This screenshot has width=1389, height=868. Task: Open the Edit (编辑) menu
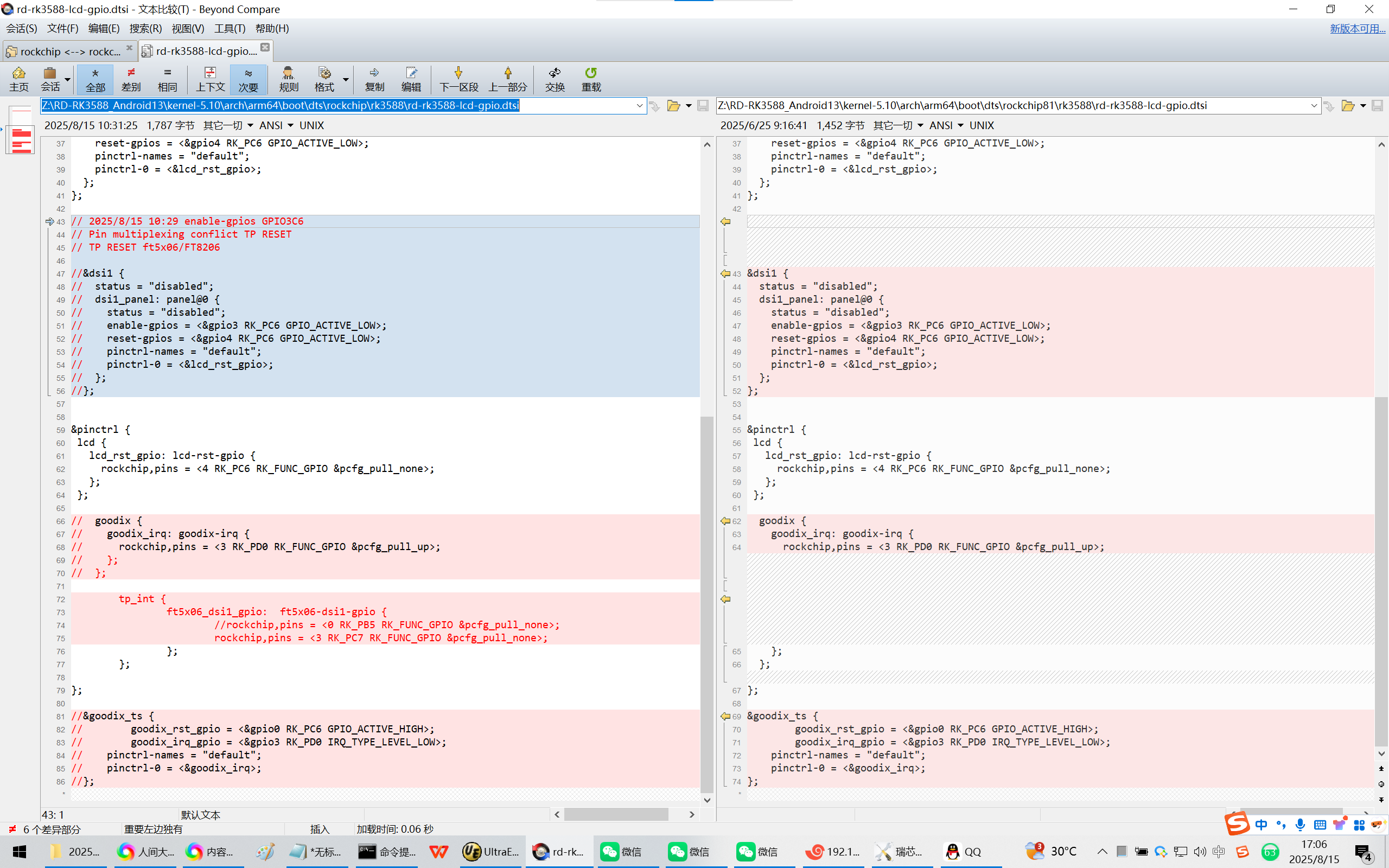[x=104, y=28]
